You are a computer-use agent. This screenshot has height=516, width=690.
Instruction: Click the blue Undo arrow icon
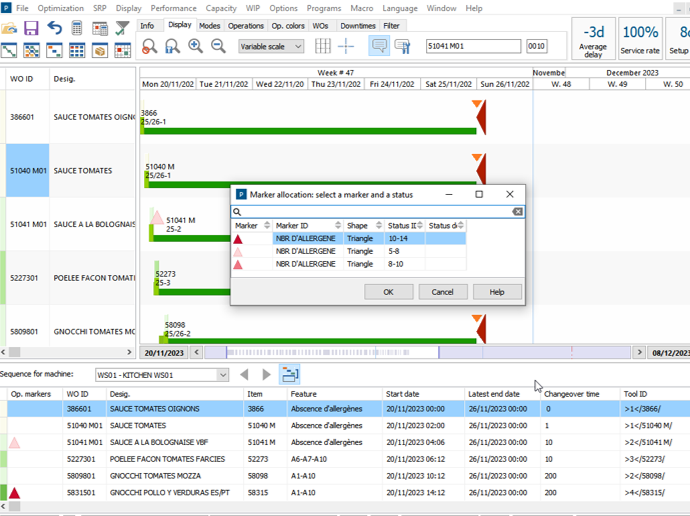[54, 28]
